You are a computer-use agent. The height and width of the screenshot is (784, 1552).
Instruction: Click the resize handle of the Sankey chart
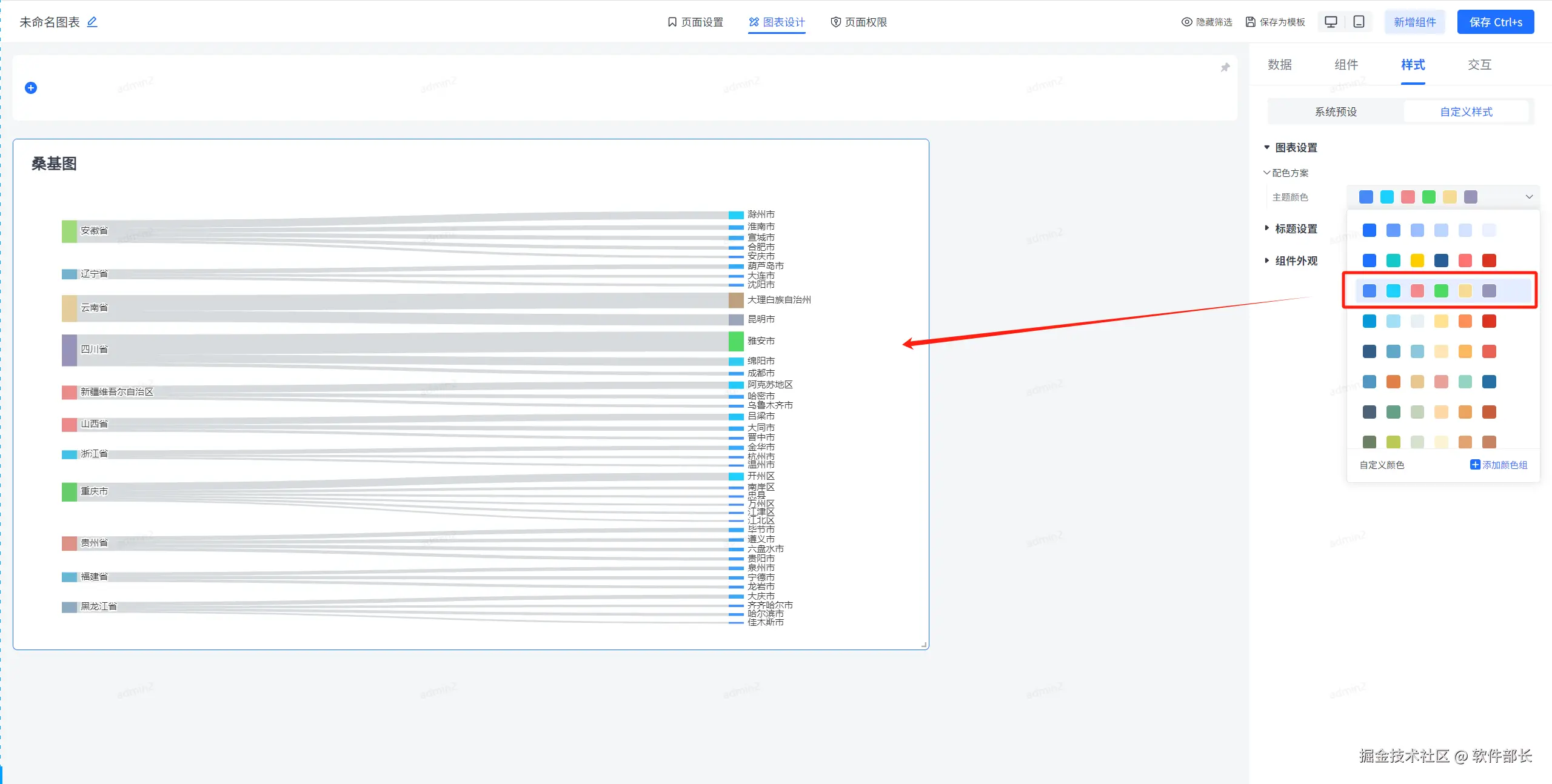923,645
